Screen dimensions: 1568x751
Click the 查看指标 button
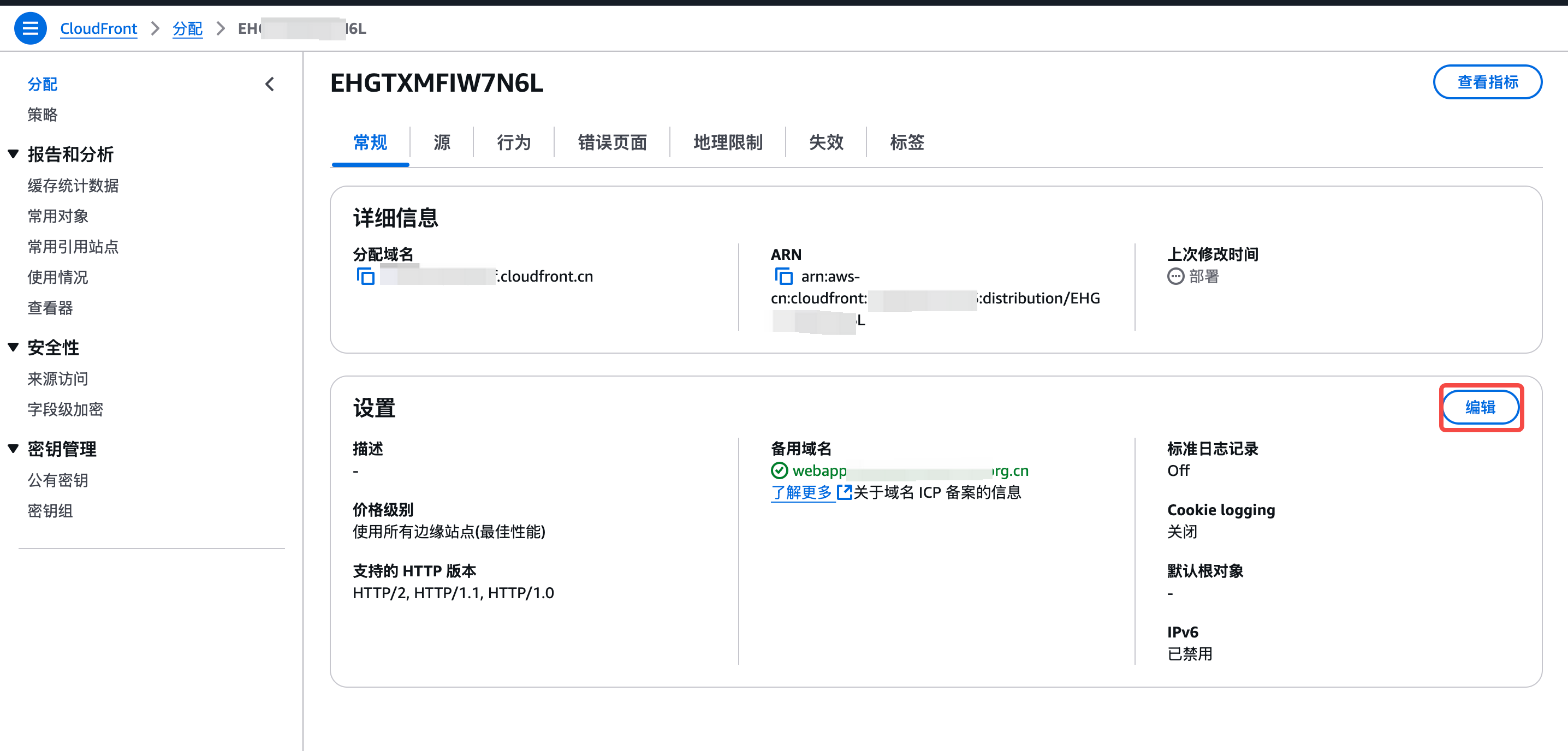(x=1487, y=81)
